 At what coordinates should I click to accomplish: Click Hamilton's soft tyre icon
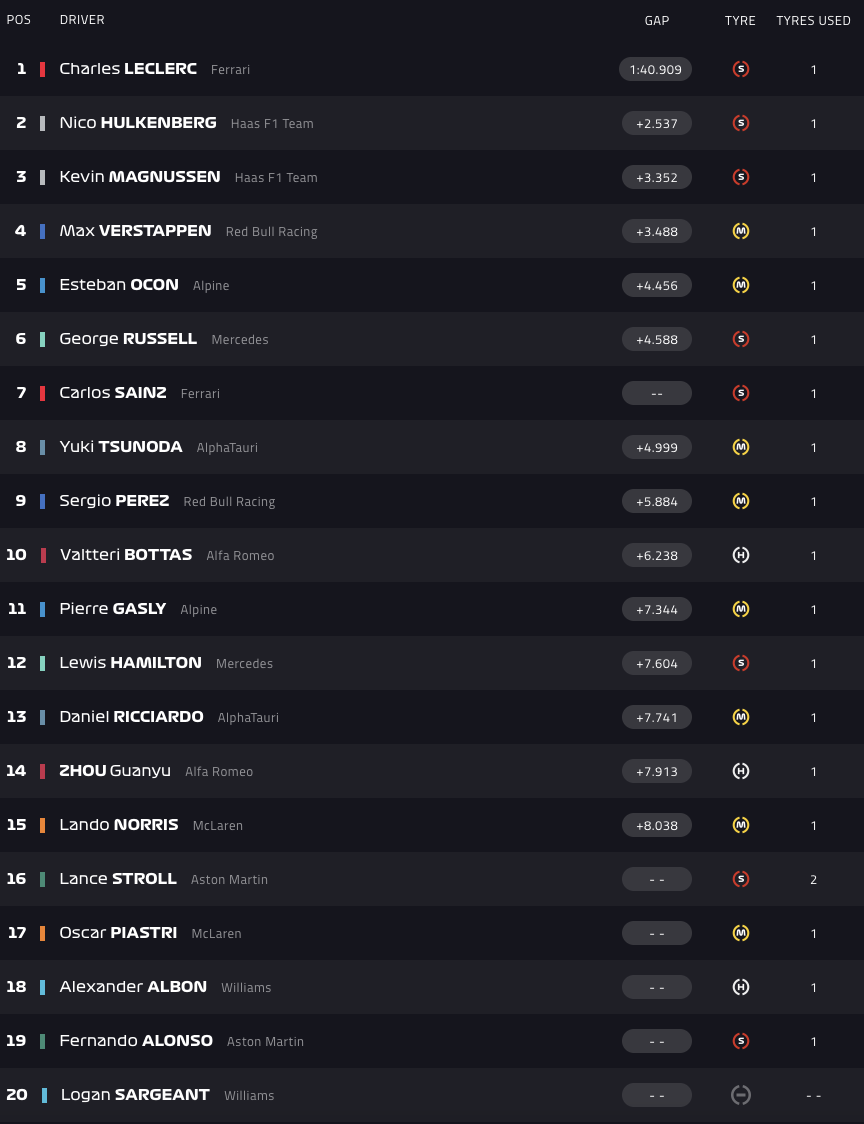[x=740, y=663]
